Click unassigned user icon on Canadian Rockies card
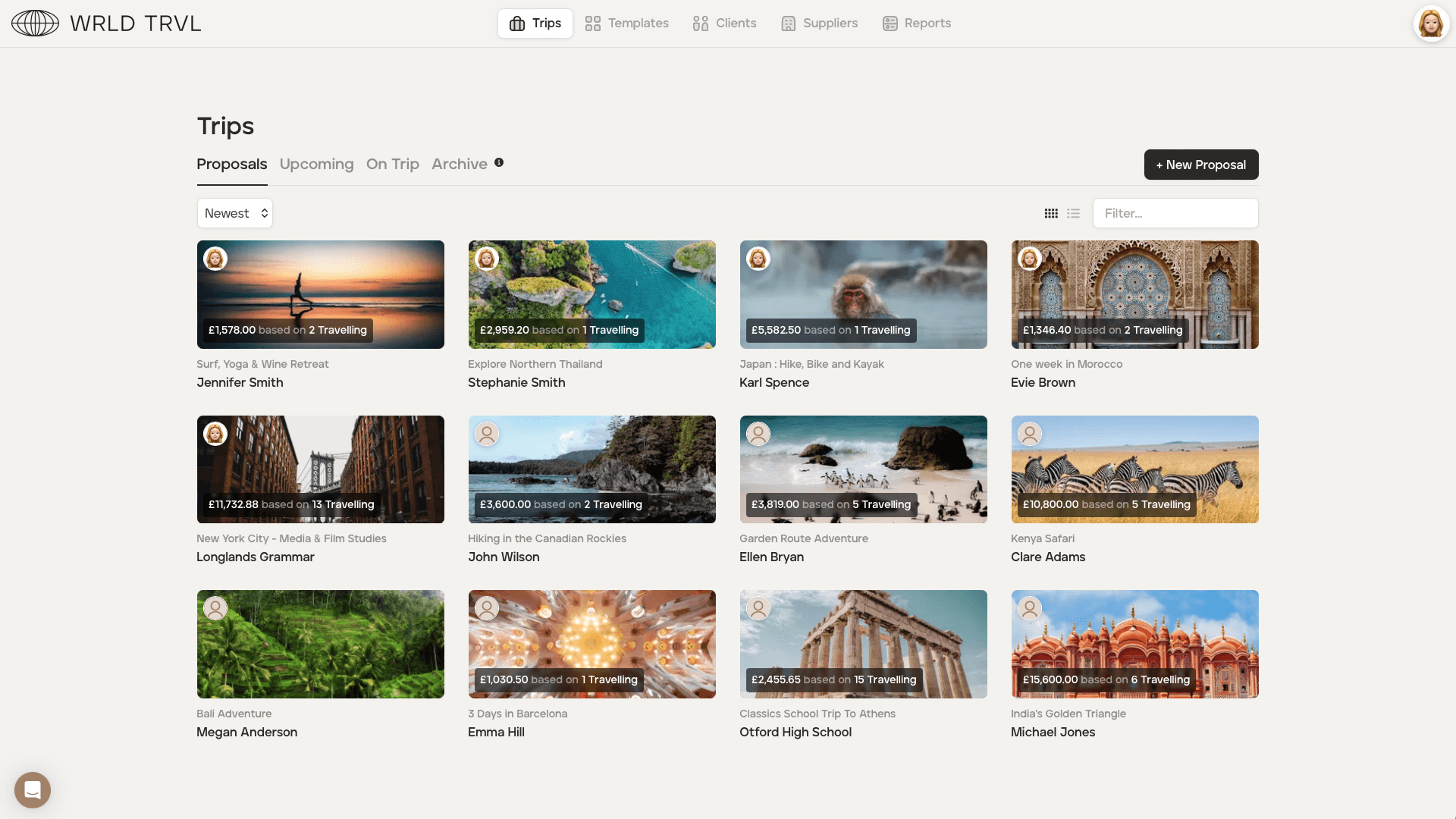 487,434
